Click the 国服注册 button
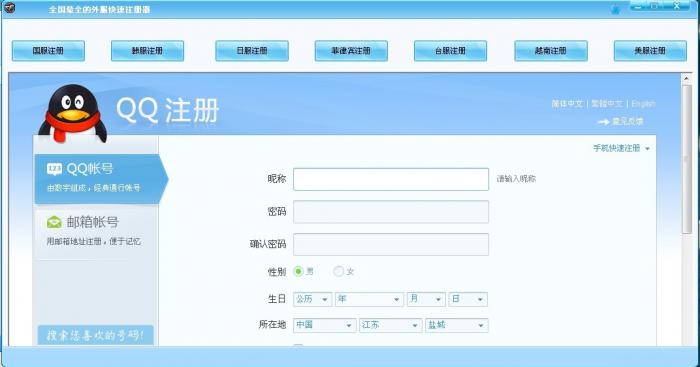This screenshot has width=700, height=367. tap(48, 51)
